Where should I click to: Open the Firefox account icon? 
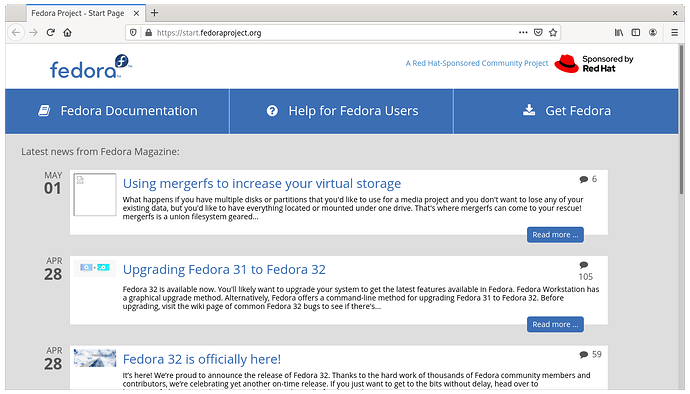tap(653, 33)
